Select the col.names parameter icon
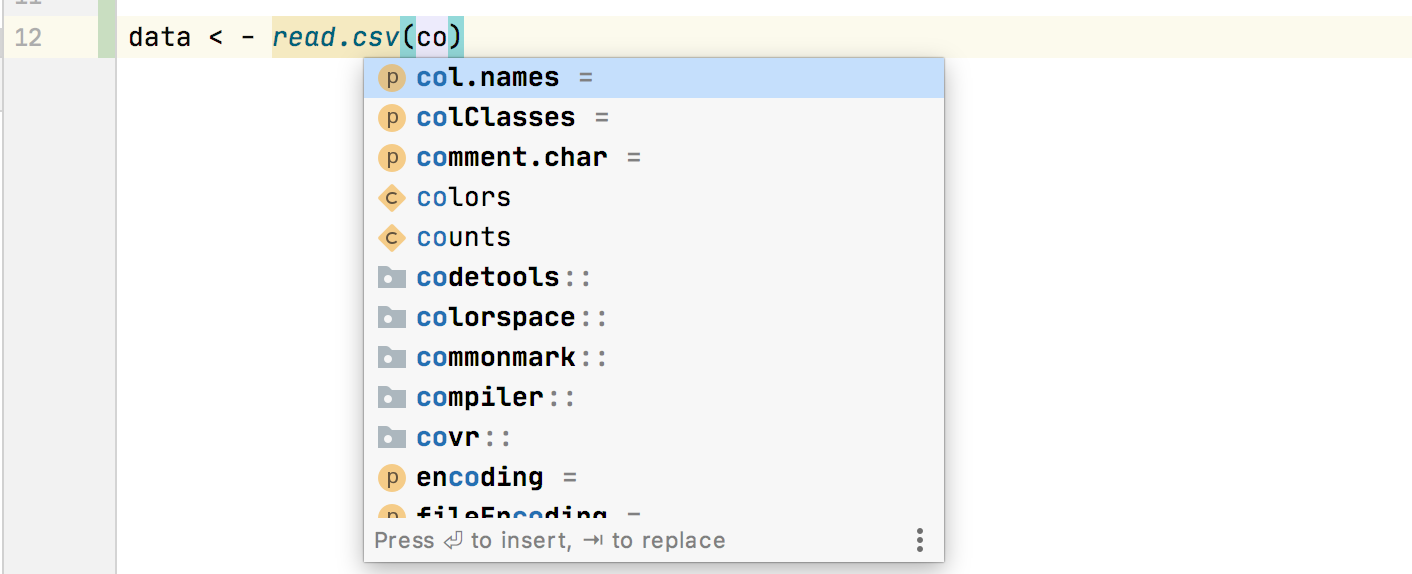The width and height of the screenshot is (1412, 574). pyautogui.click(x=391, y=78)
